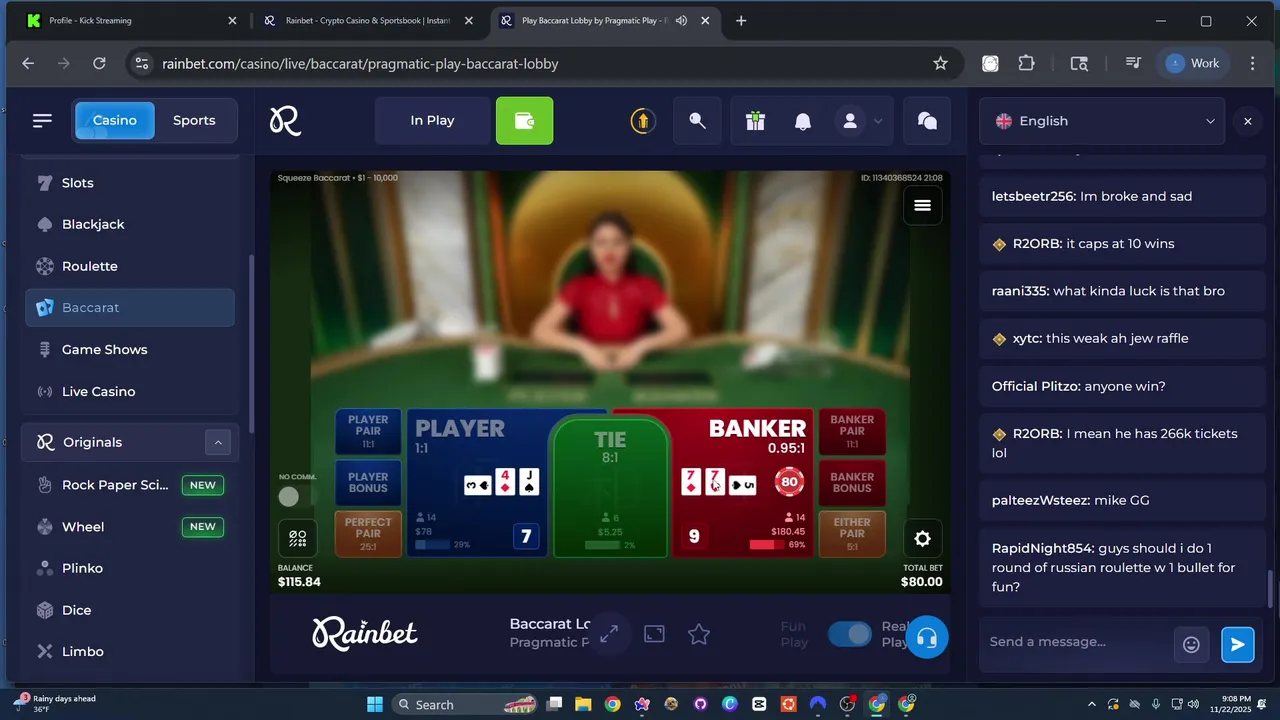Favorite the game with star icon
This screenshot has width=1280, height=720.
(699, 634)
